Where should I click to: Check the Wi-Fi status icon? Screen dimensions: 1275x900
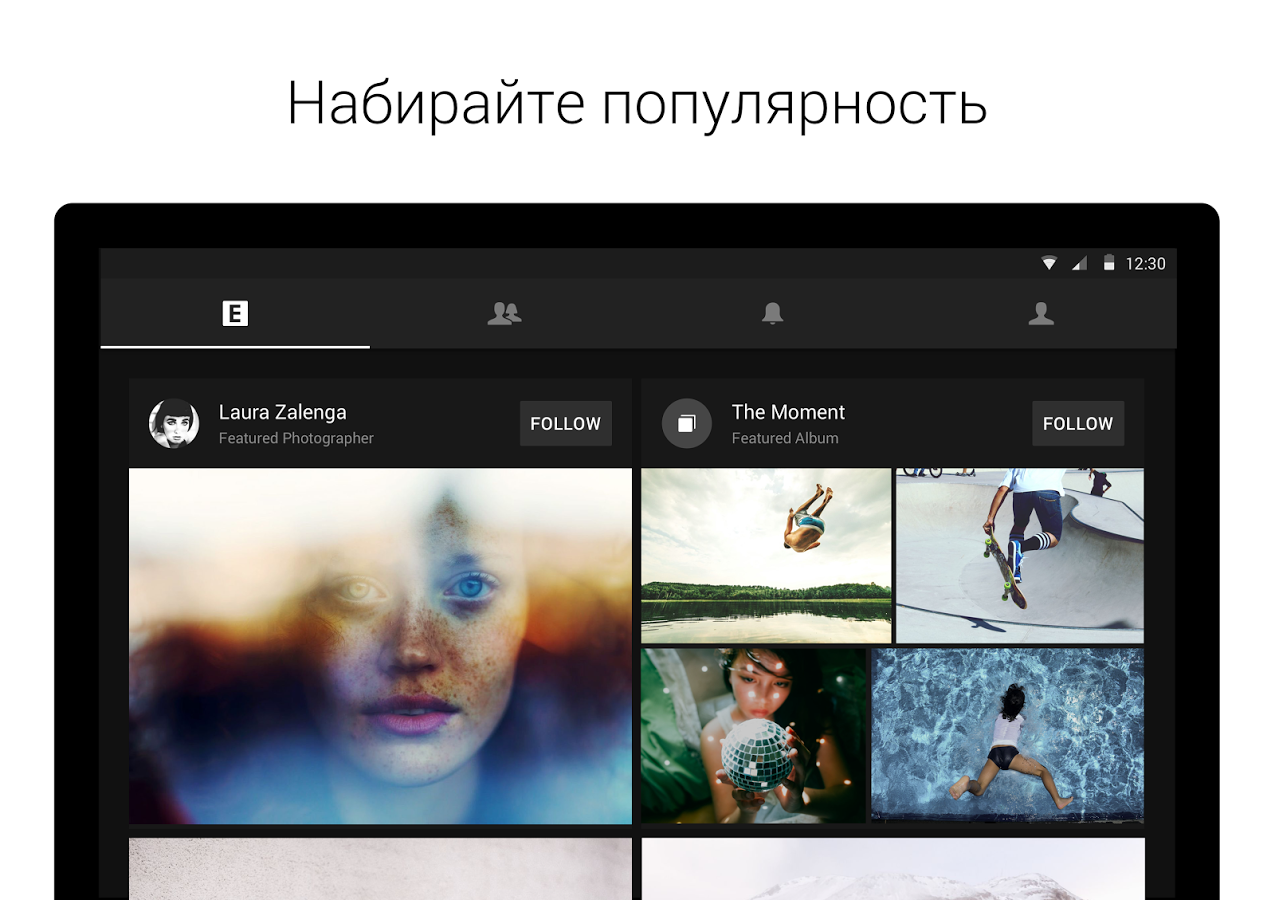pos(1049,263)
